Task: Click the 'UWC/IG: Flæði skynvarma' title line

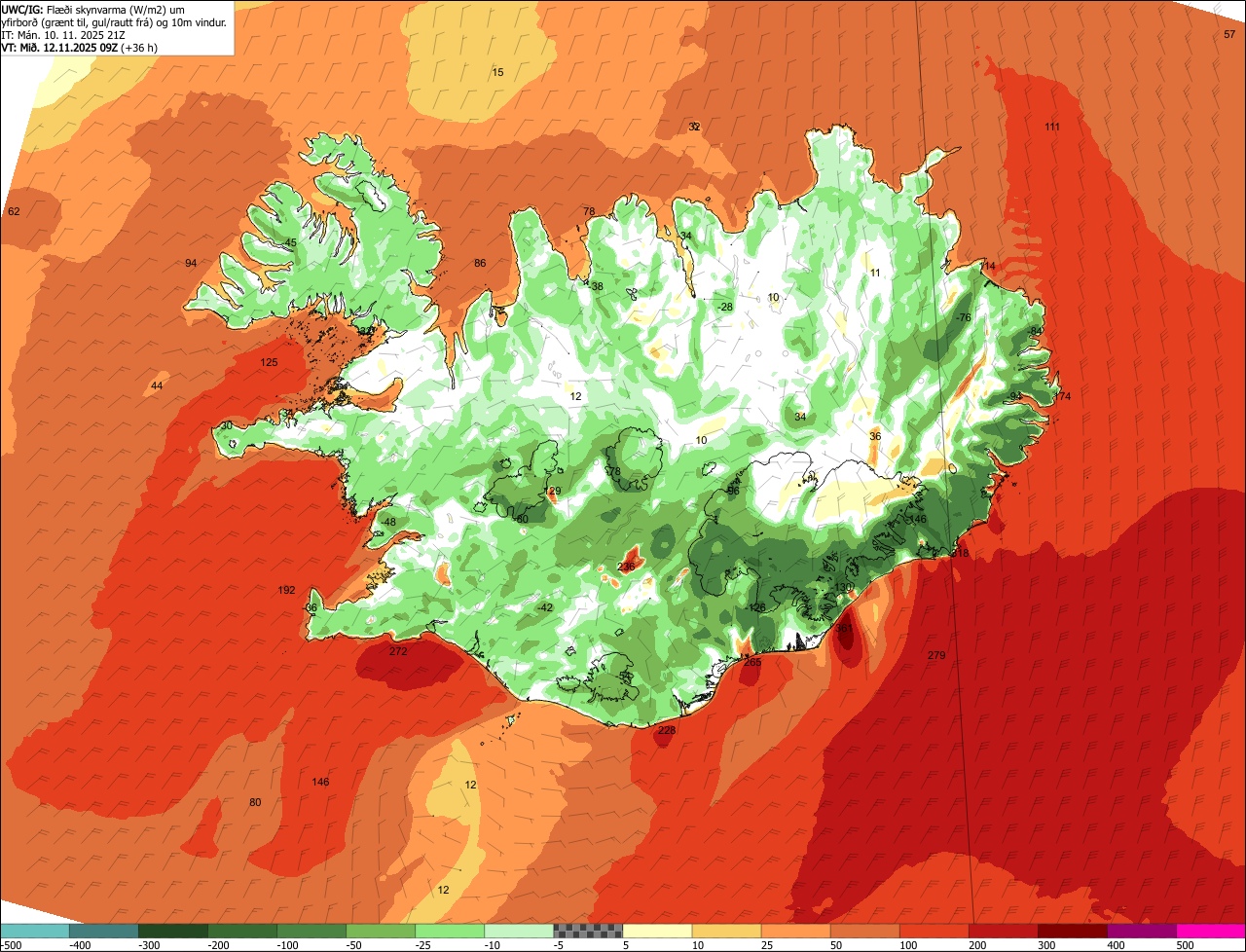Action: coord(92,9)
